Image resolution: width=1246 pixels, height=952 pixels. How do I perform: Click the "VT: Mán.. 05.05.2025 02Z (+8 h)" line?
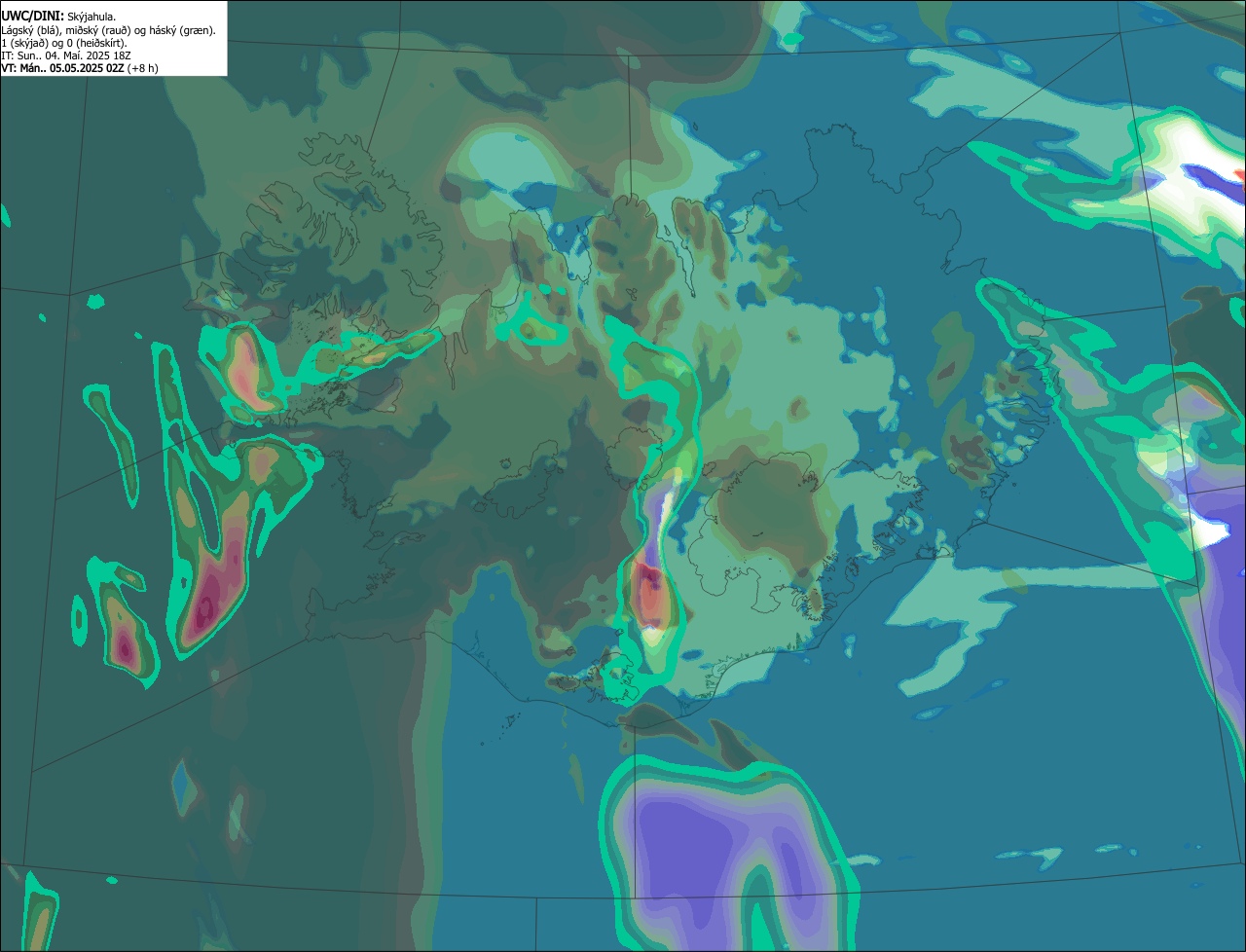[80, 68]
